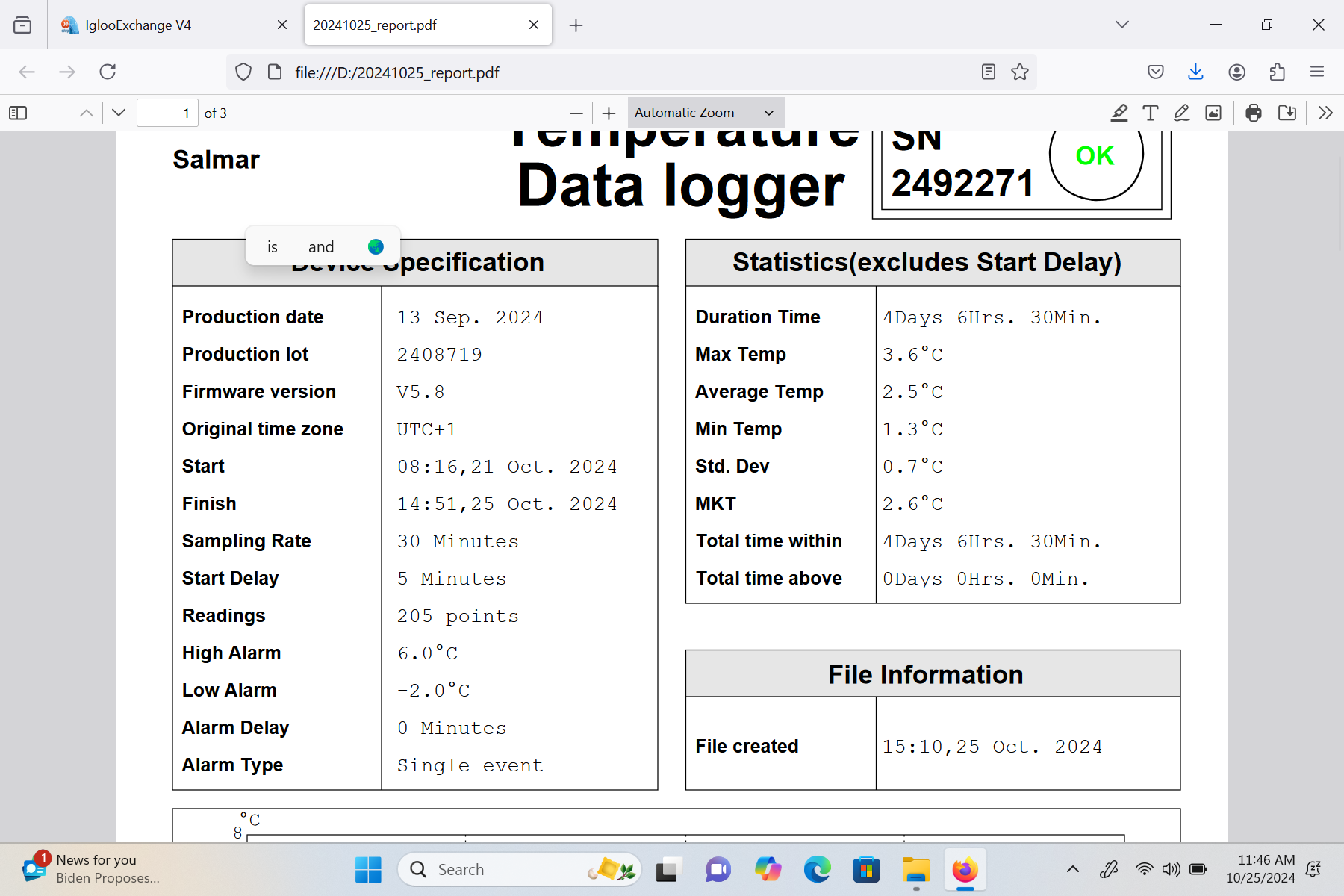Print the PDF document
1344x896 pixels.
tap(1254, 113)
